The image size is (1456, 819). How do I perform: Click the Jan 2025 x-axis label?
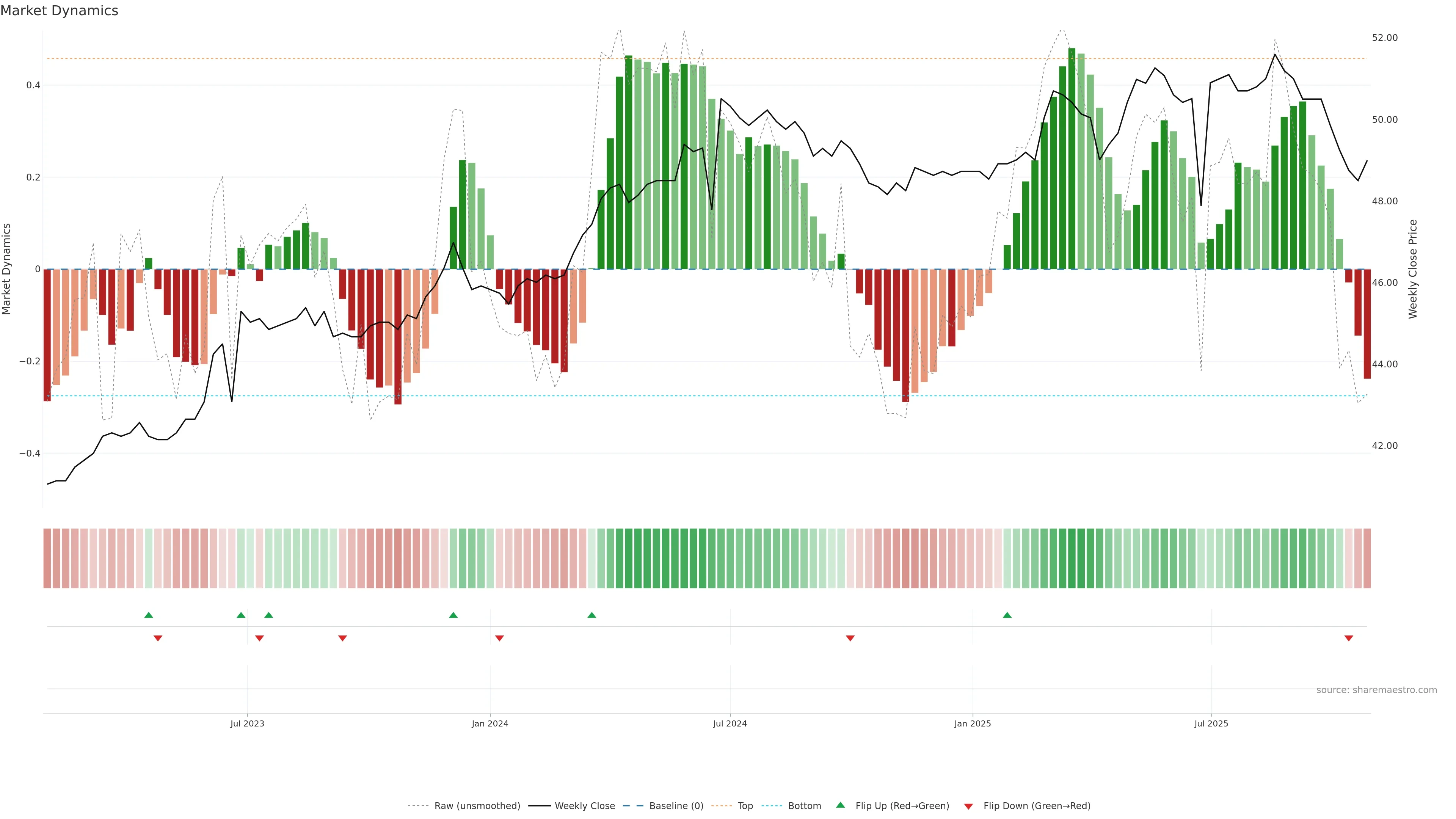point(972,723)
